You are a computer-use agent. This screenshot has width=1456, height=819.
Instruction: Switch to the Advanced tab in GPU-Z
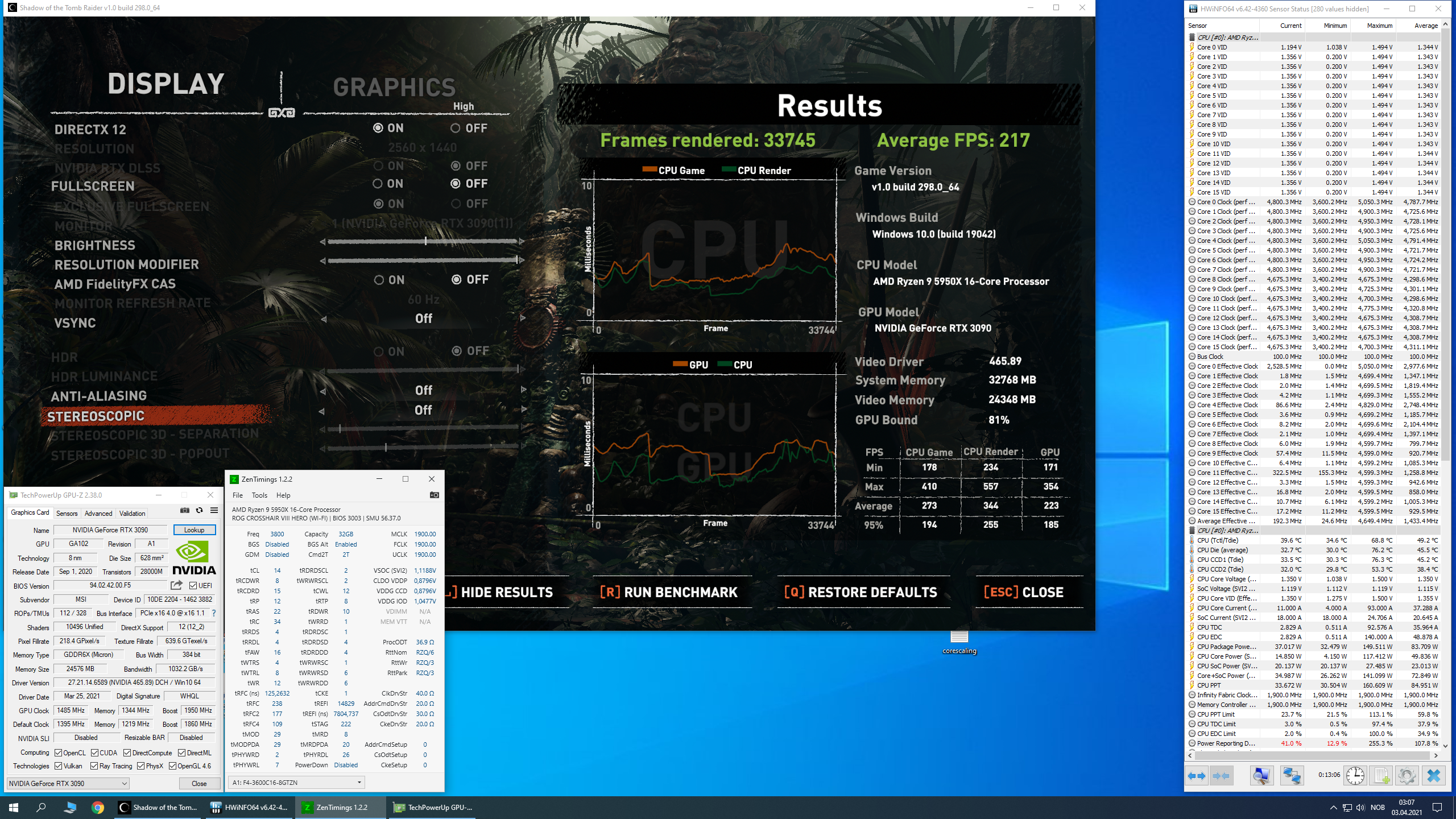click(98, 513)
